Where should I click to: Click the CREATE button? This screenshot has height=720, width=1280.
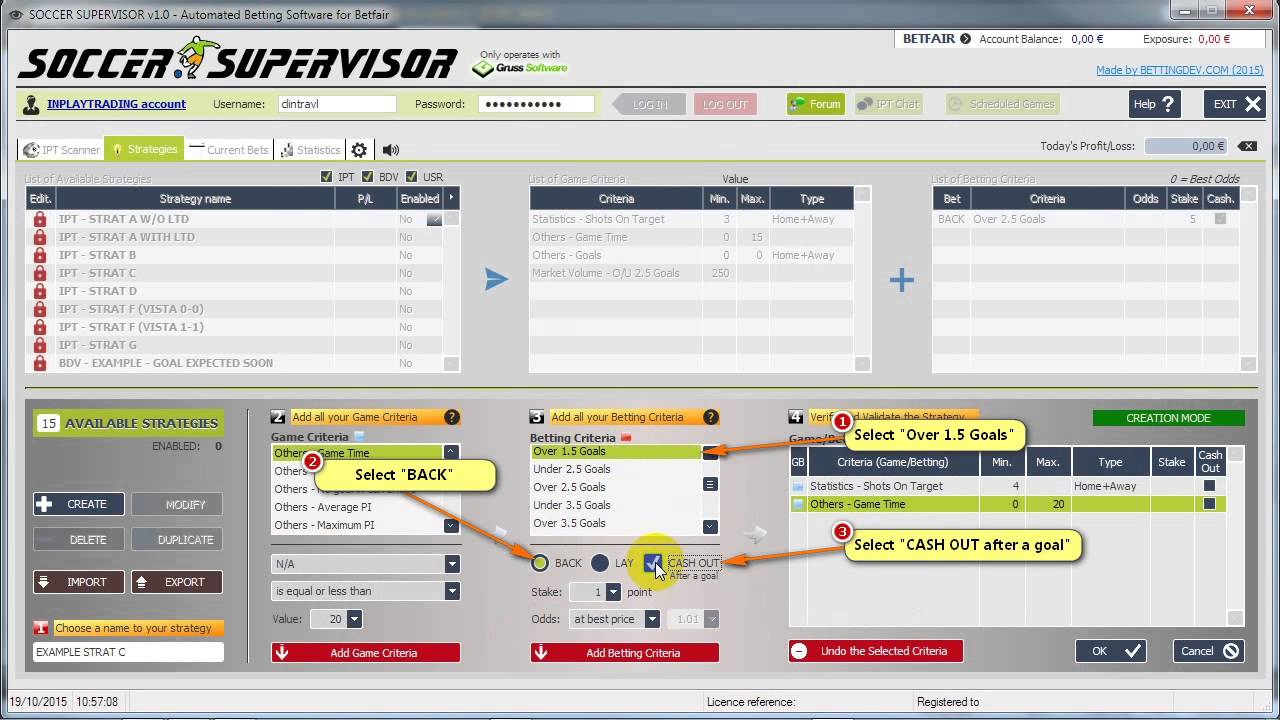click(x=78, y=504)
